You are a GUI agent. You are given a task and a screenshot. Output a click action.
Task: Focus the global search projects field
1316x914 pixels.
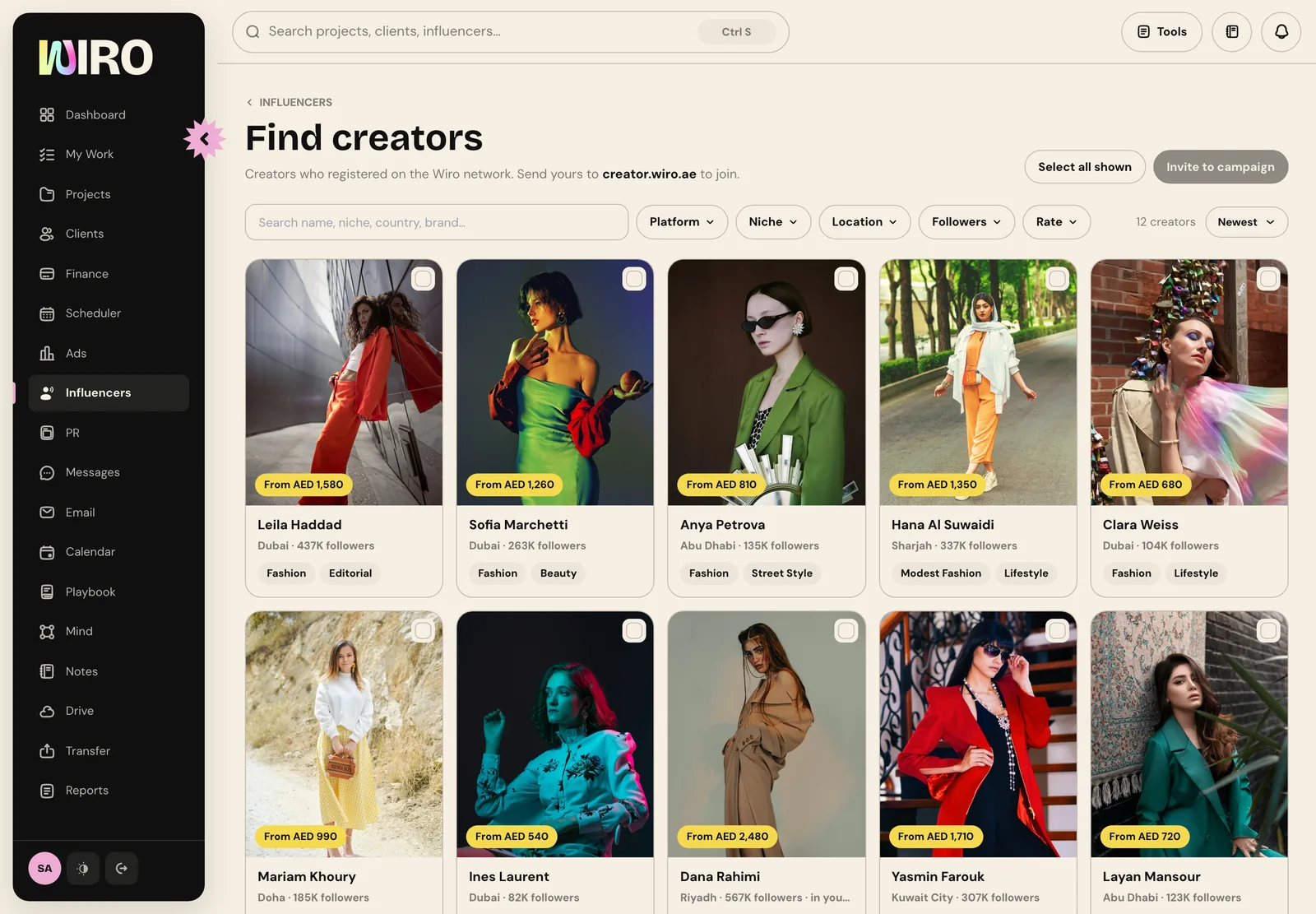point(511,32)
